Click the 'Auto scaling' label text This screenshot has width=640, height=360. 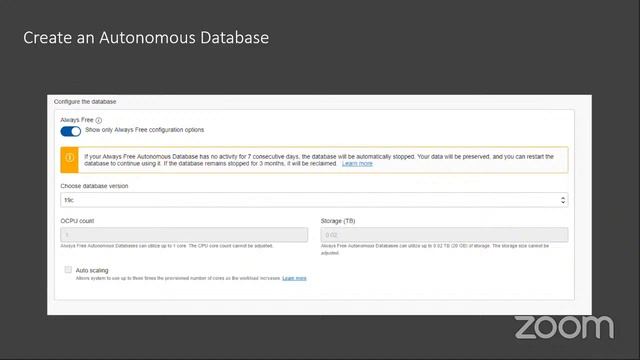(x=92, y=270)
